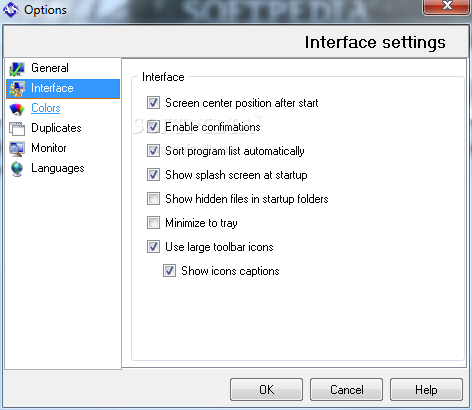Select Duplicates in the options list
Screen dimensions: 472x410
click(x=56, y=128)
